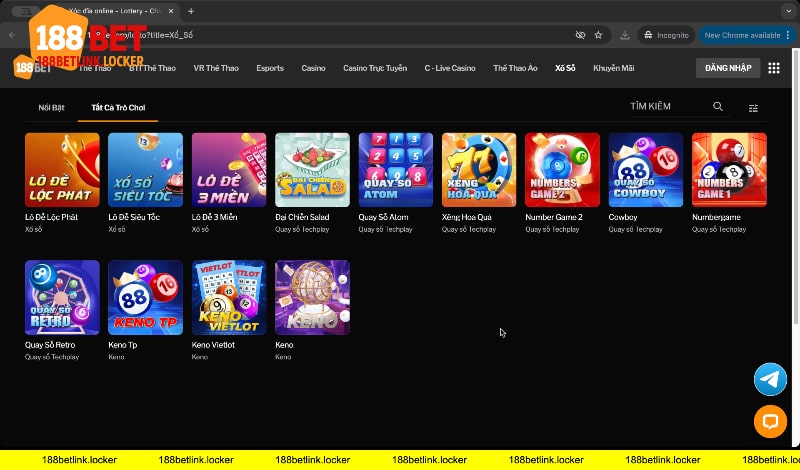Open a new browser tab

tap(191, 11)
